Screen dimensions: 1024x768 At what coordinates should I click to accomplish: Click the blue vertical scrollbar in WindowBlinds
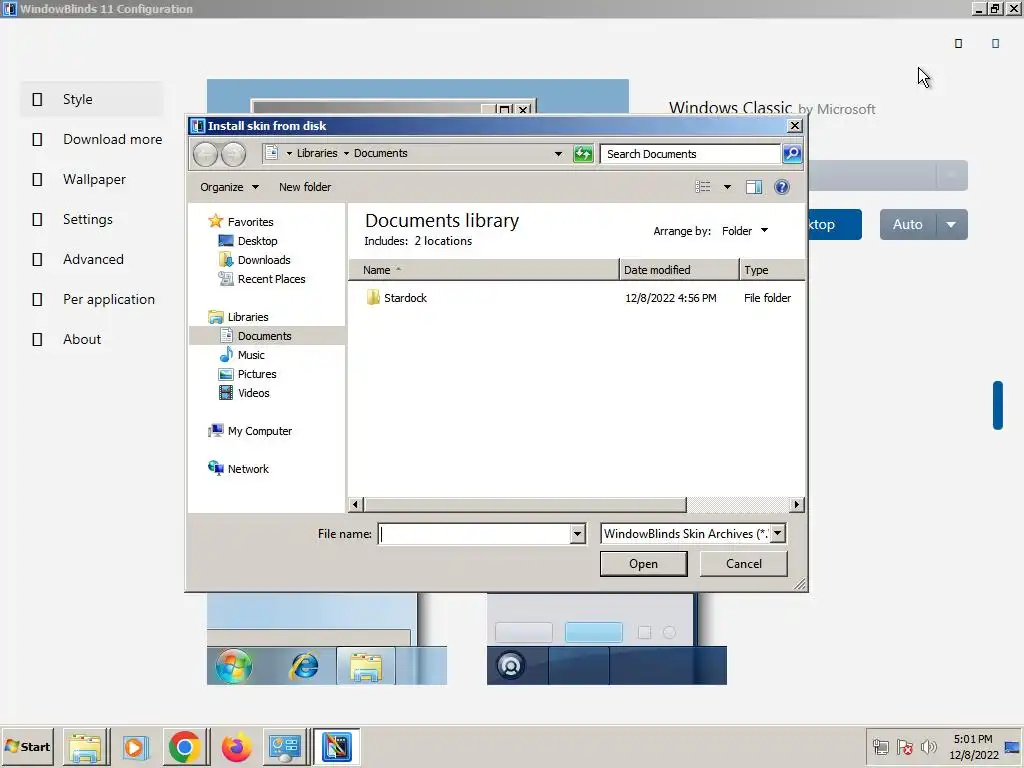pos(997,405)
